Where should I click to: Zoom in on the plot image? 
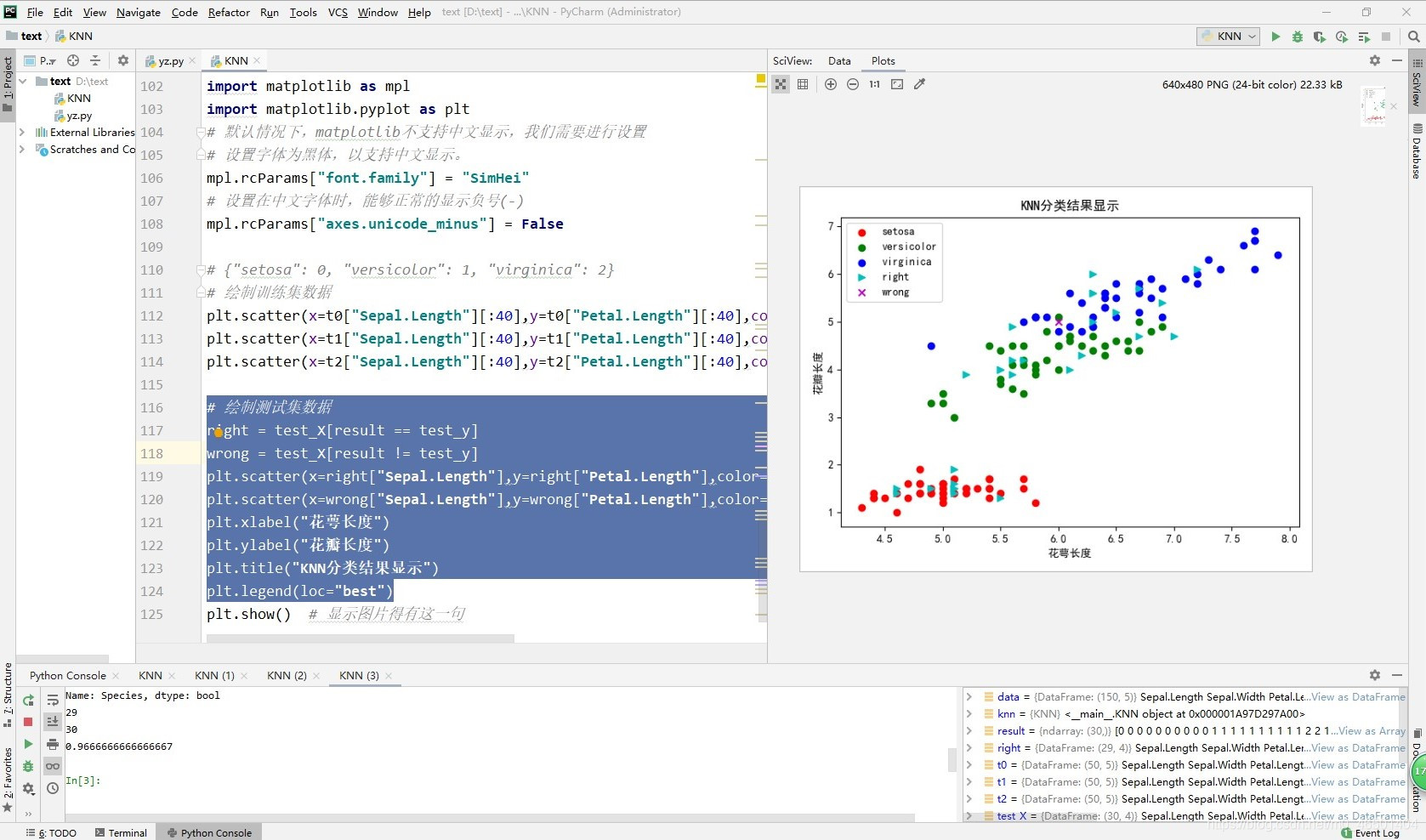click(x=831, y=84)
